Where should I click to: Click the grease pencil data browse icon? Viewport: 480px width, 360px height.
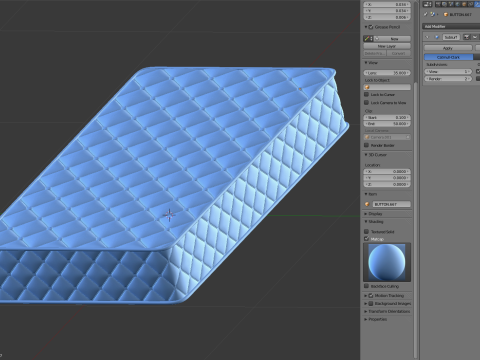click(368, 39)
